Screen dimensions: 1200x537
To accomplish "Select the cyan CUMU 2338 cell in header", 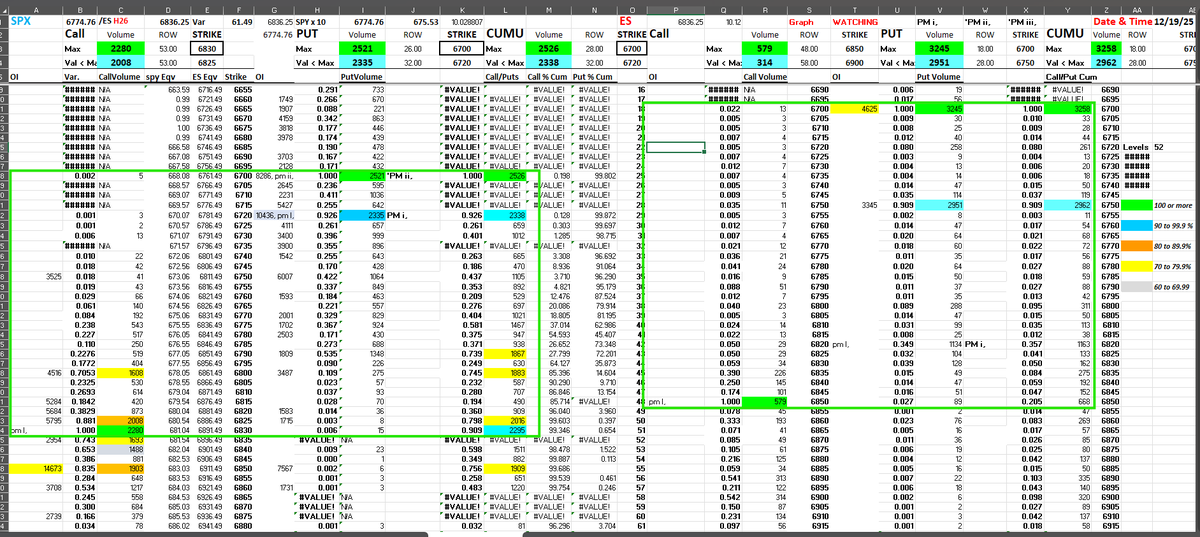I will (549, 62).
